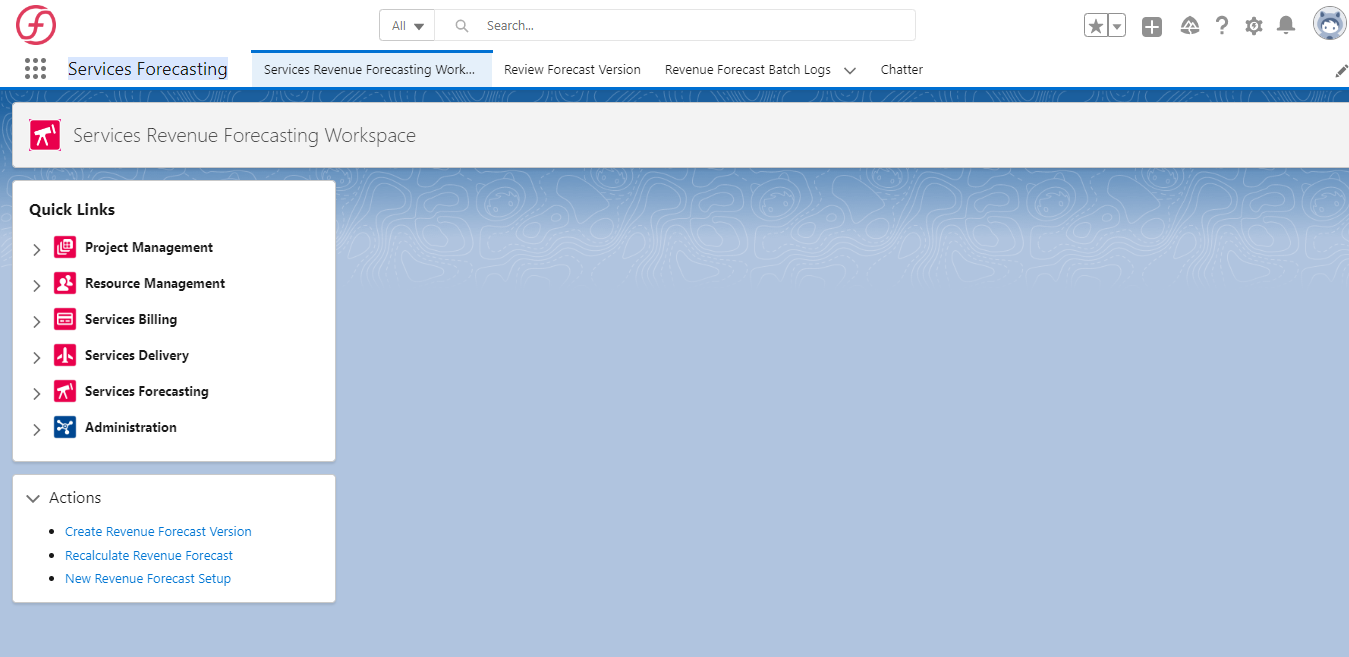Expand the Resource Management section
The height and width of the screenshot is (657, 1349).
pyautogui.click(x=37, y=285)
